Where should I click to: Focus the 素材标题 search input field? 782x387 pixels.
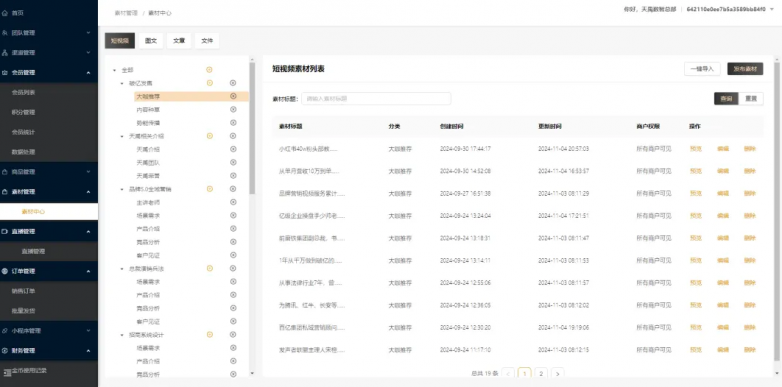coord(376,99)
